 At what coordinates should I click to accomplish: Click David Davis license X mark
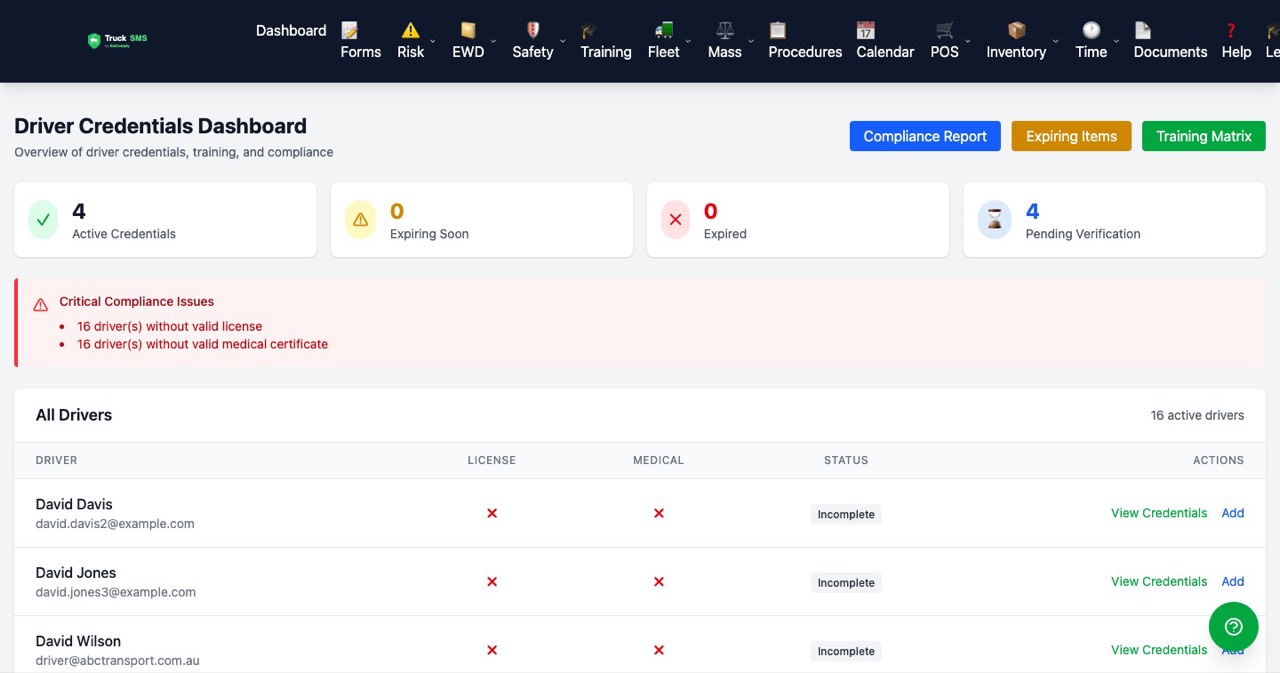(492, 513)
